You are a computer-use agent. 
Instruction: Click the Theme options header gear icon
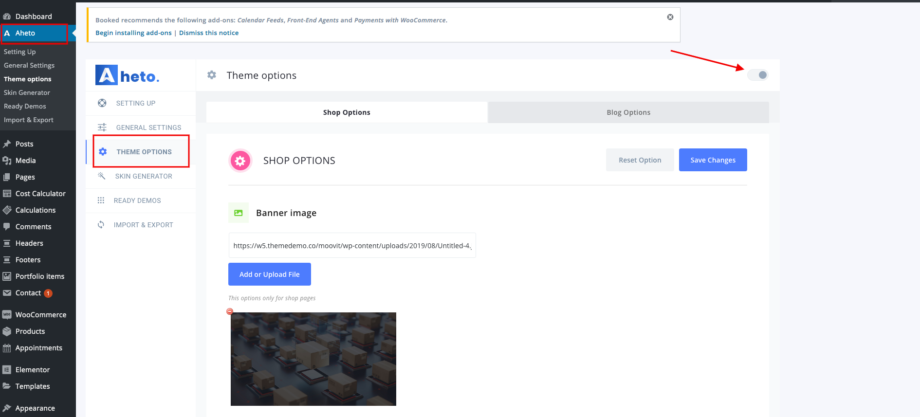[212, 75]
